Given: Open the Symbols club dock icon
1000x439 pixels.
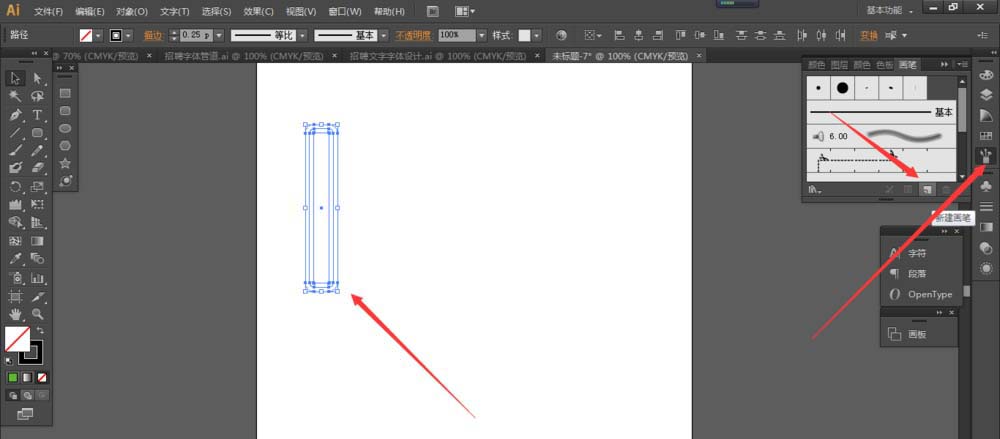Looking at the screenshot, I should pyautogui.click(x=986, y=186).
